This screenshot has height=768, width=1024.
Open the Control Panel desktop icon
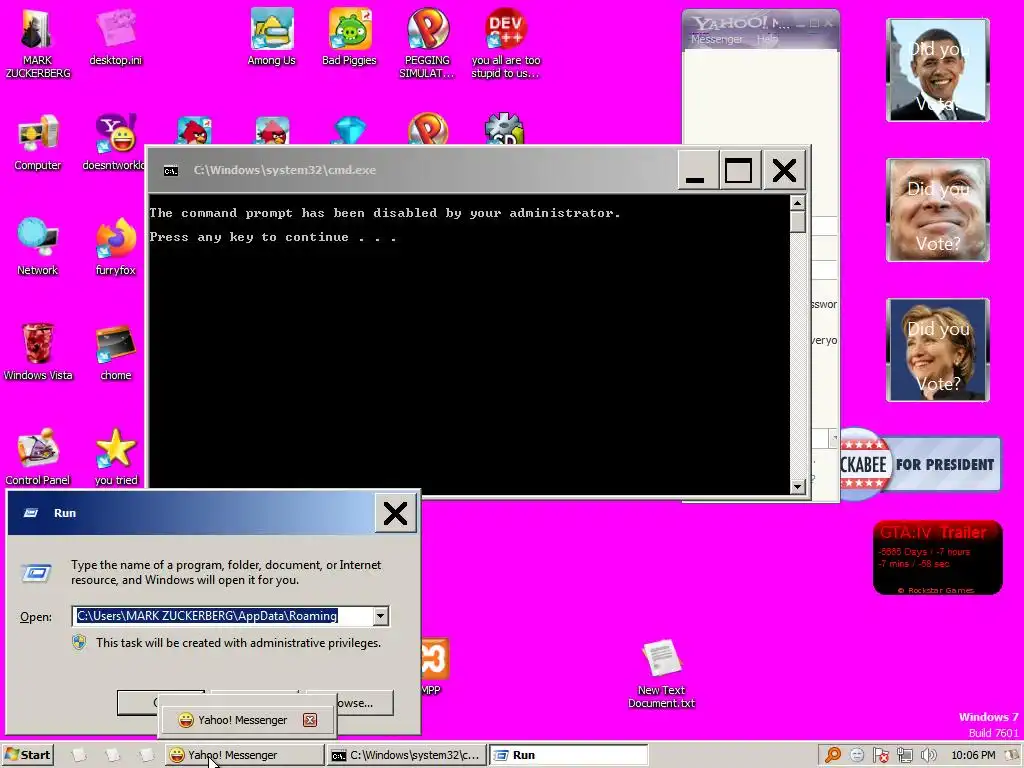click(38, 457)
